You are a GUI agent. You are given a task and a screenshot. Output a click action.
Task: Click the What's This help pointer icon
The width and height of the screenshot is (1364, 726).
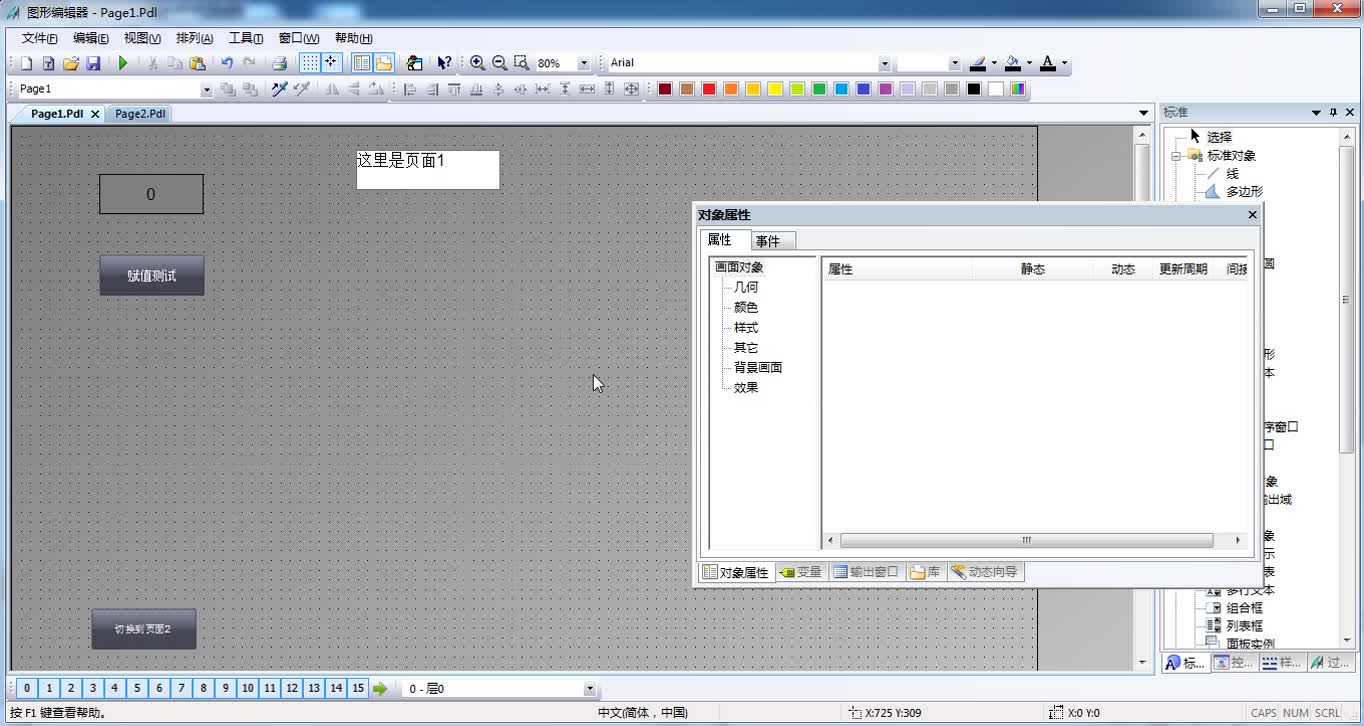tap(444, 63)
